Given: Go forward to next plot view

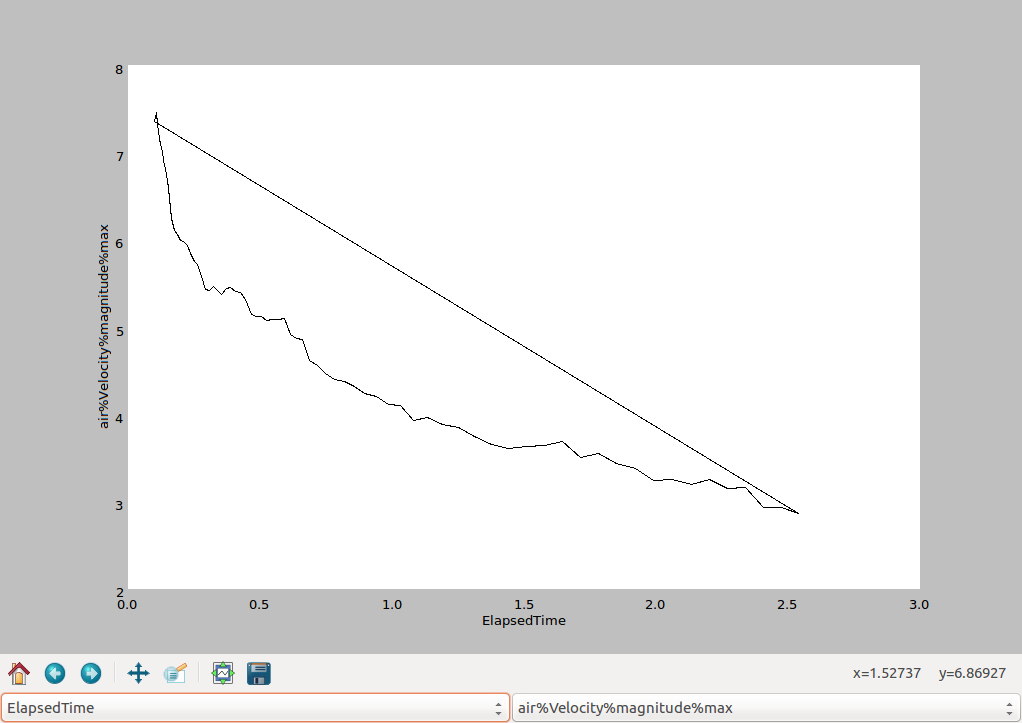Looking at the screenshot, I should (91, 673).
